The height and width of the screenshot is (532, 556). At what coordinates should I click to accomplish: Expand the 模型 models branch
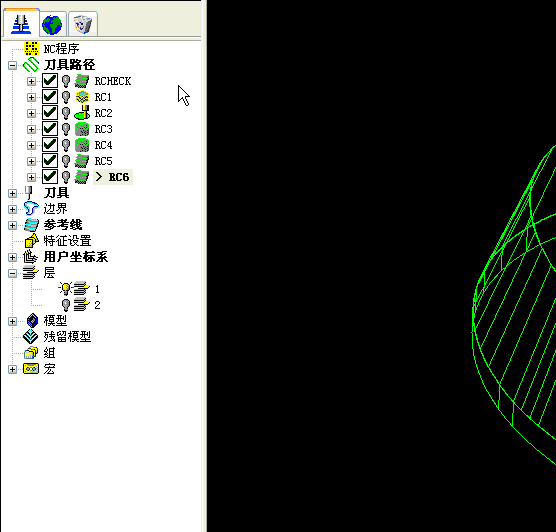tap(12, 321)
